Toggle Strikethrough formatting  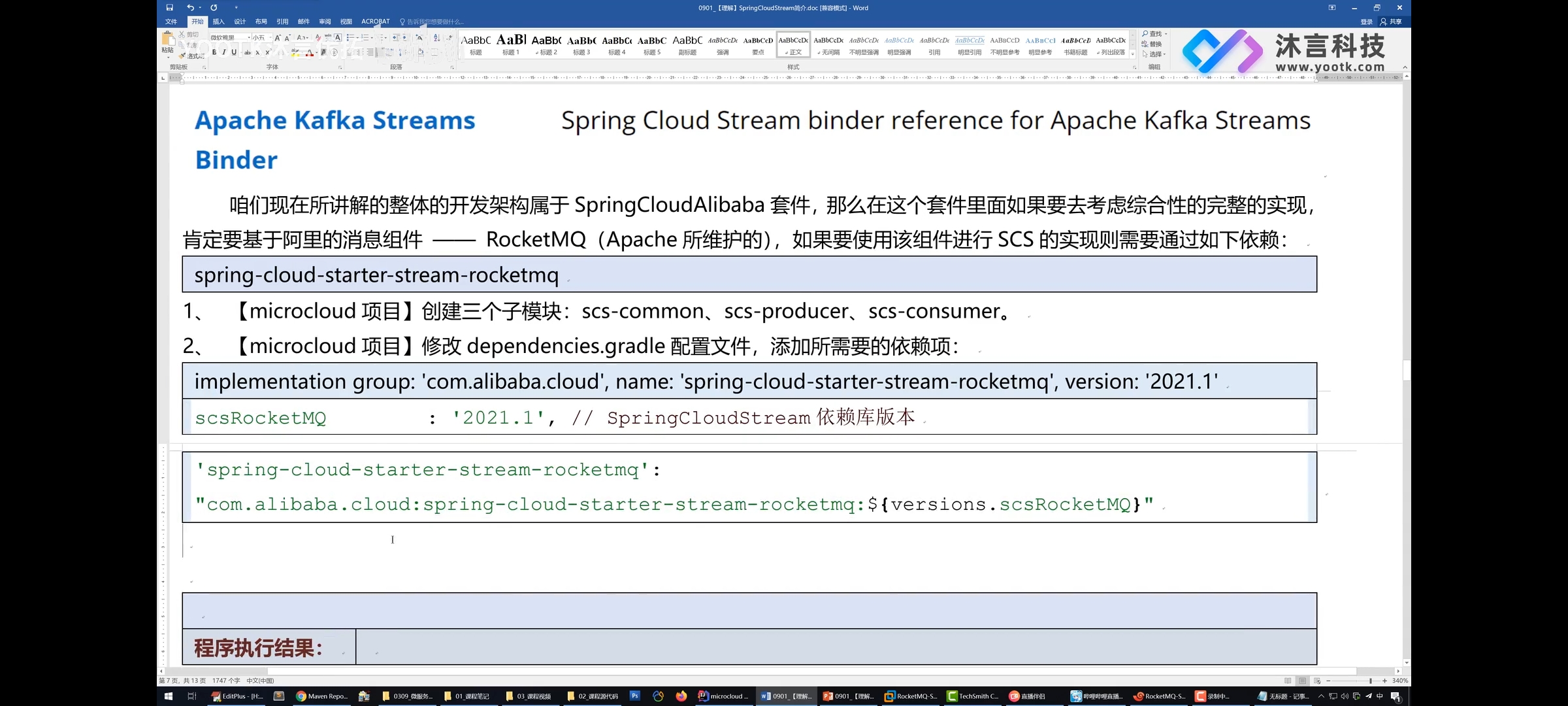[x=248, y=52]
